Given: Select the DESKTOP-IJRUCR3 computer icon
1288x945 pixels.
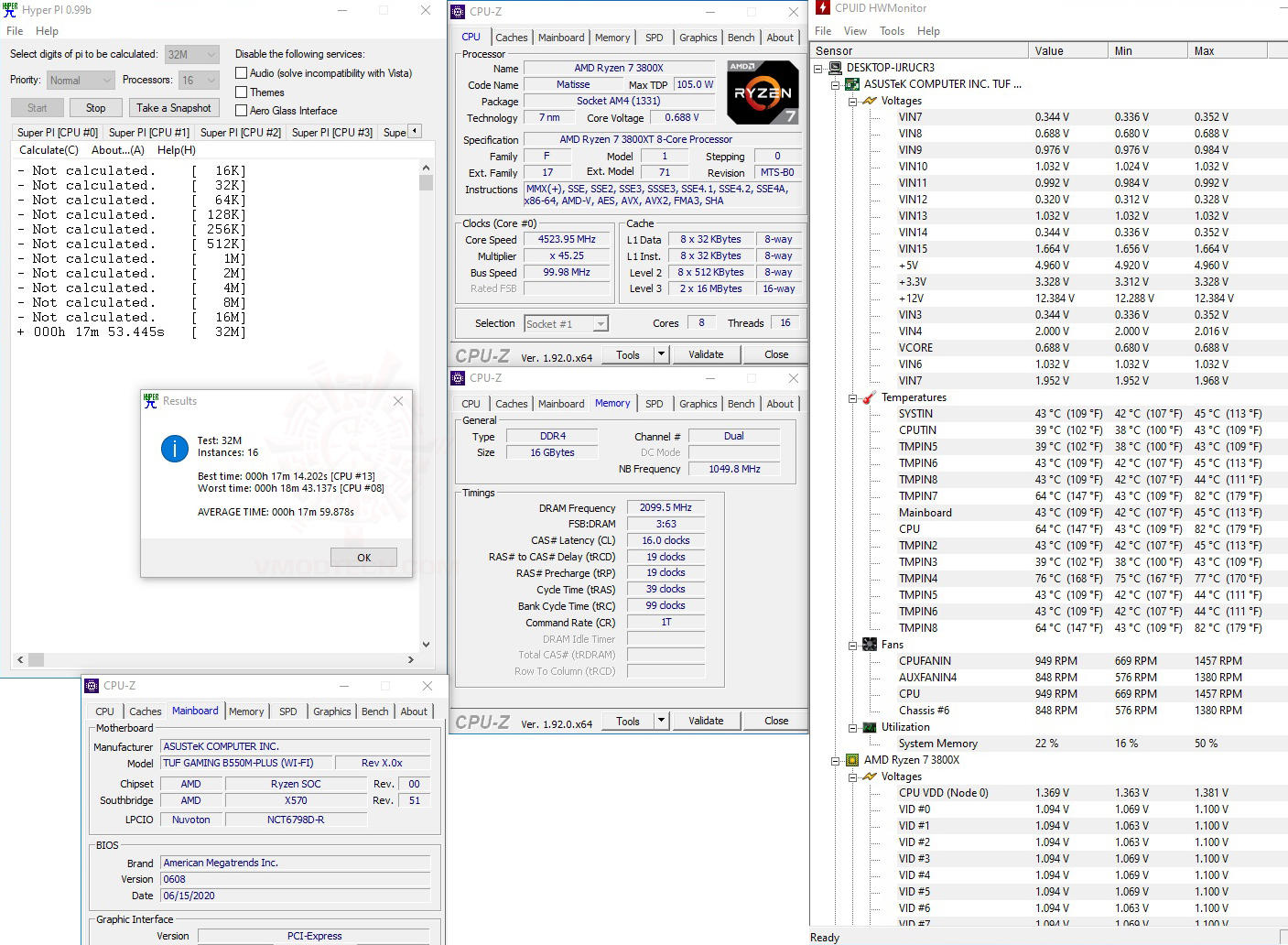Looking at the screenshot, I should coord(835,68).
